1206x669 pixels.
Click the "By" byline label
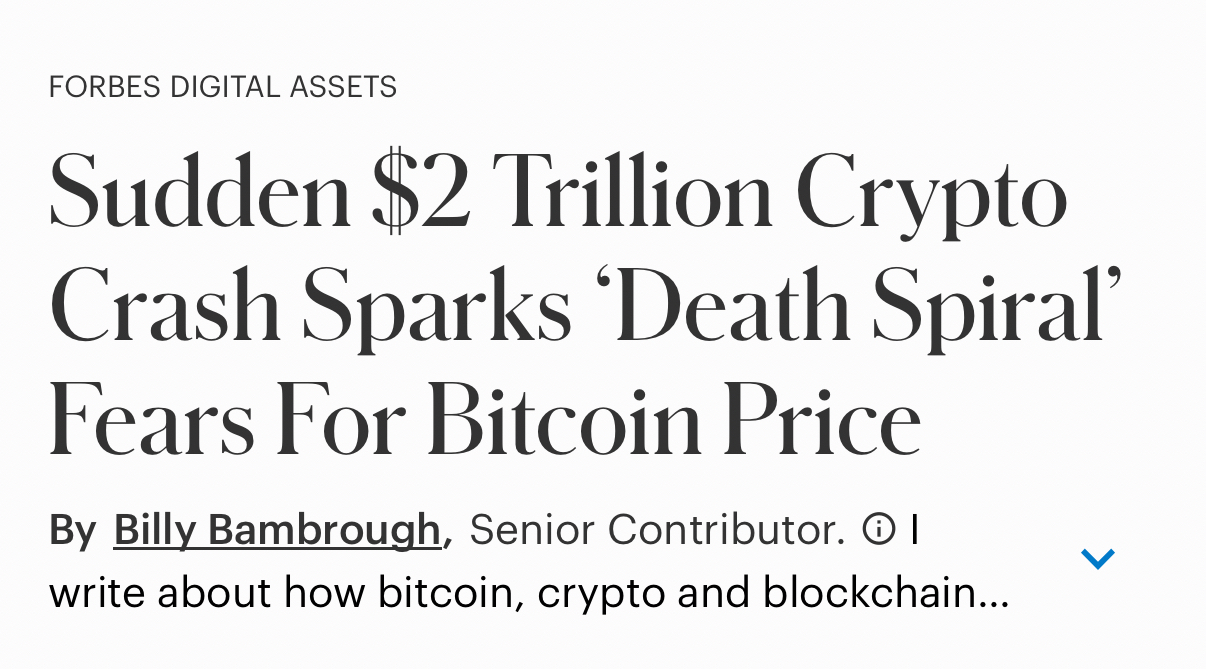pos(72,530)
